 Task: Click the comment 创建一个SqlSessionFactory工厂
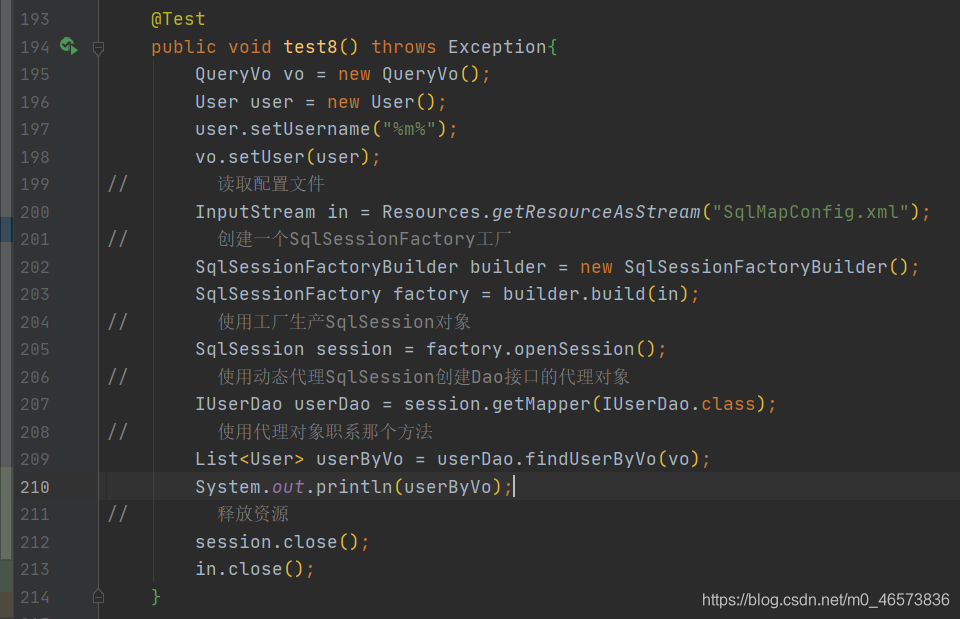point(364,239)
